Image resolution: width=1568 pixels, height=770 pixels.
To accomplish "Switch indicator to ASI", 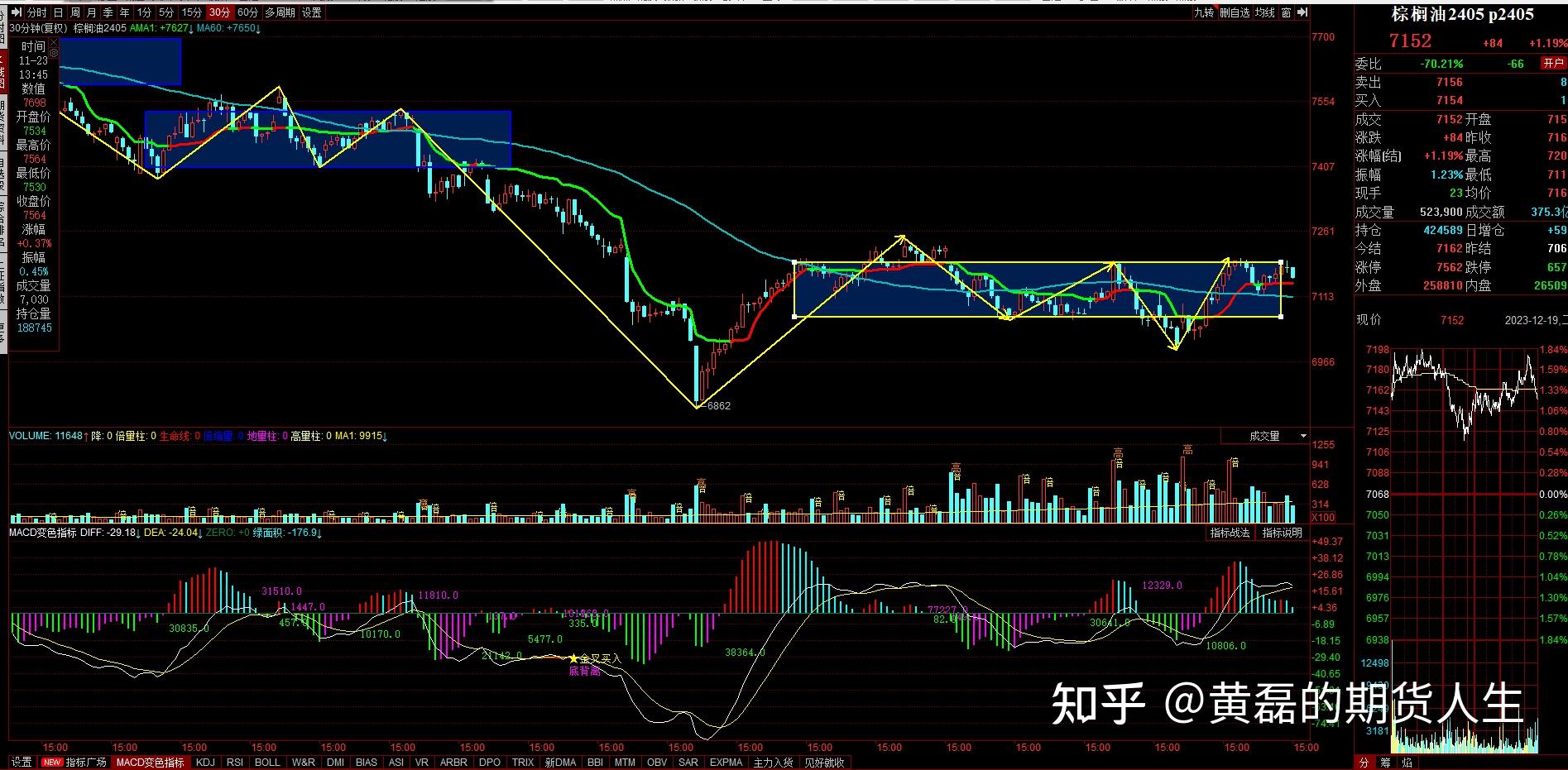I will tap(396, 763).
